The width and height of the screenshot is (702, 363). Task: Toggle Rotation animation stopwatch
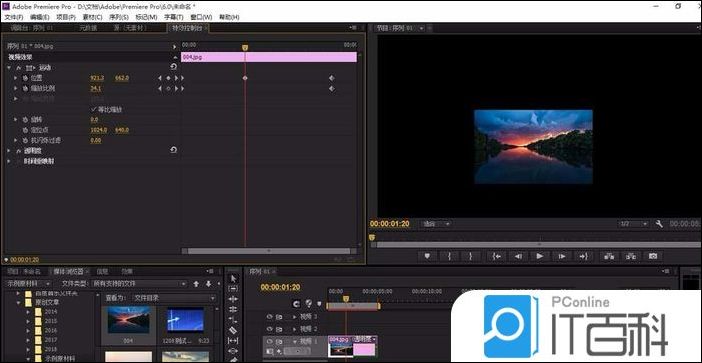point(25,120)
